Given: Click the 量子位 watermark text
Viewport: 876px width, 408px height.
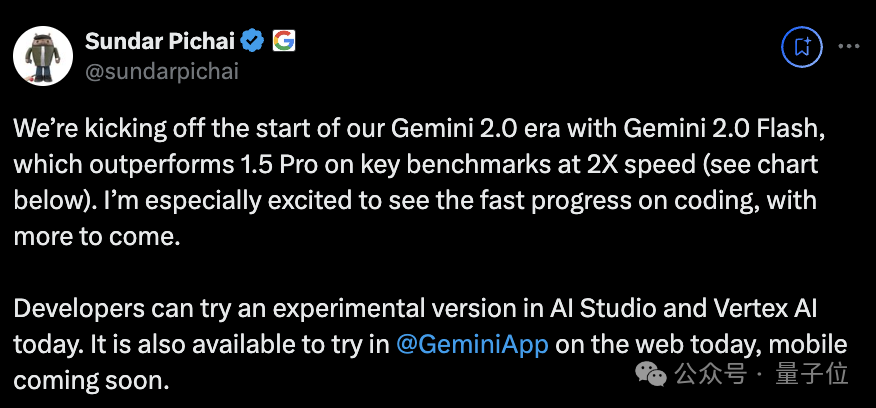Looking at the screenshot, I should tap(812, 373).
